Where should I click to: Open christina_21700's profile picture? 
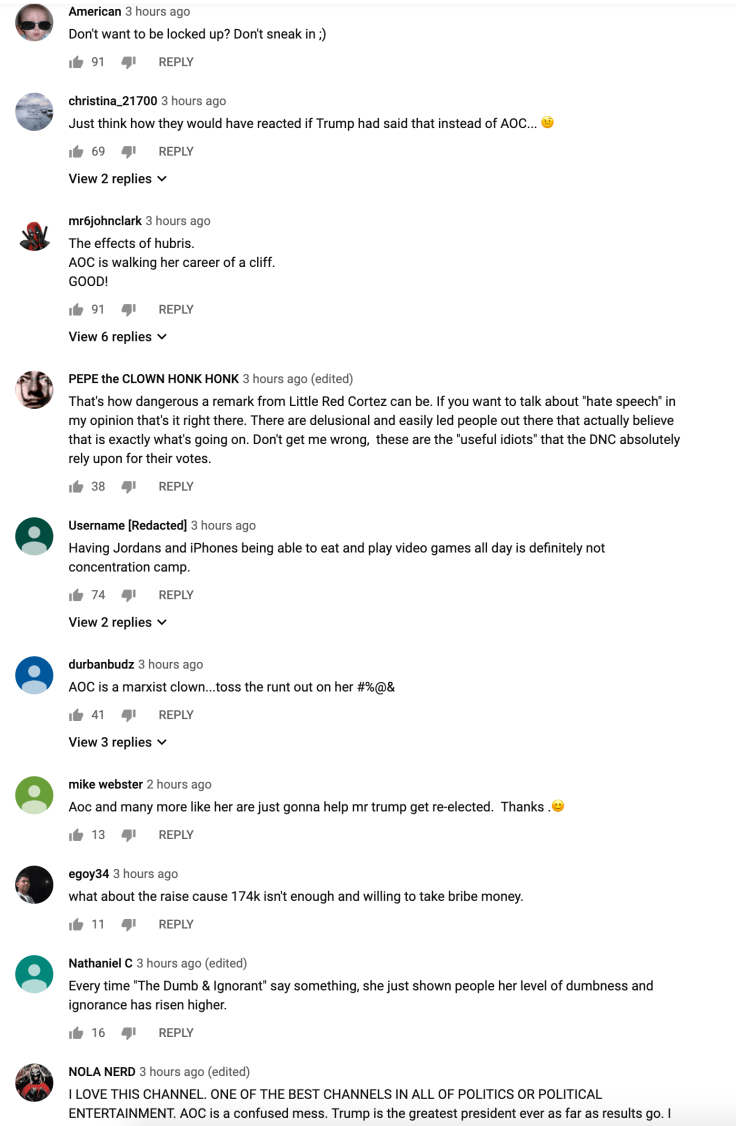pyautogui.click(x=34, y=112)
